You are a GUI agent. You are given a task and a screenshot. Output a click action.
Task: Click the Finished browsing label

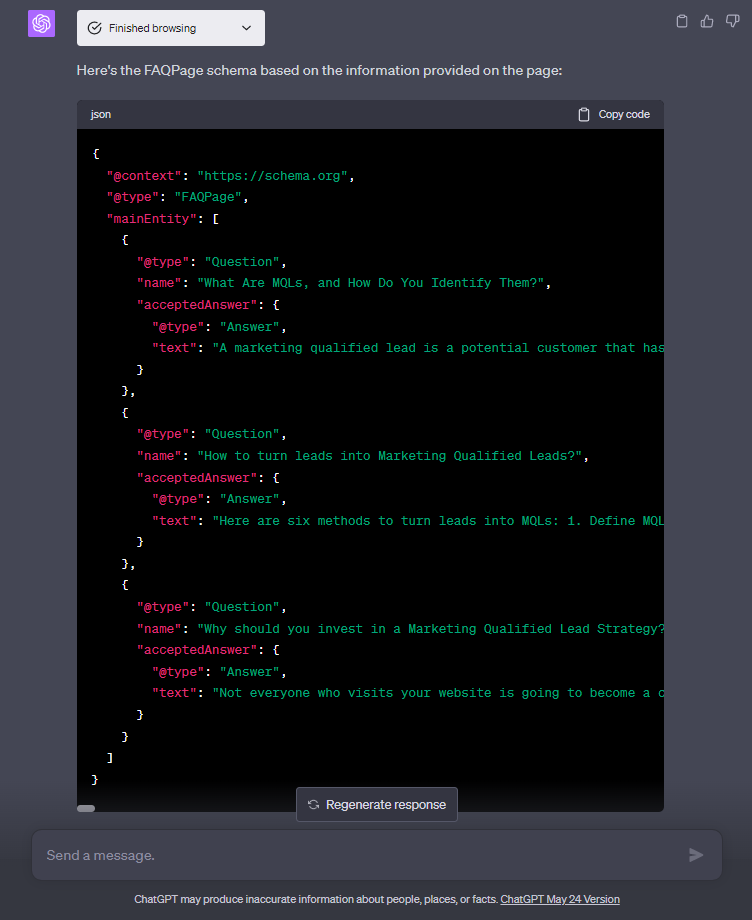point(152,28)
